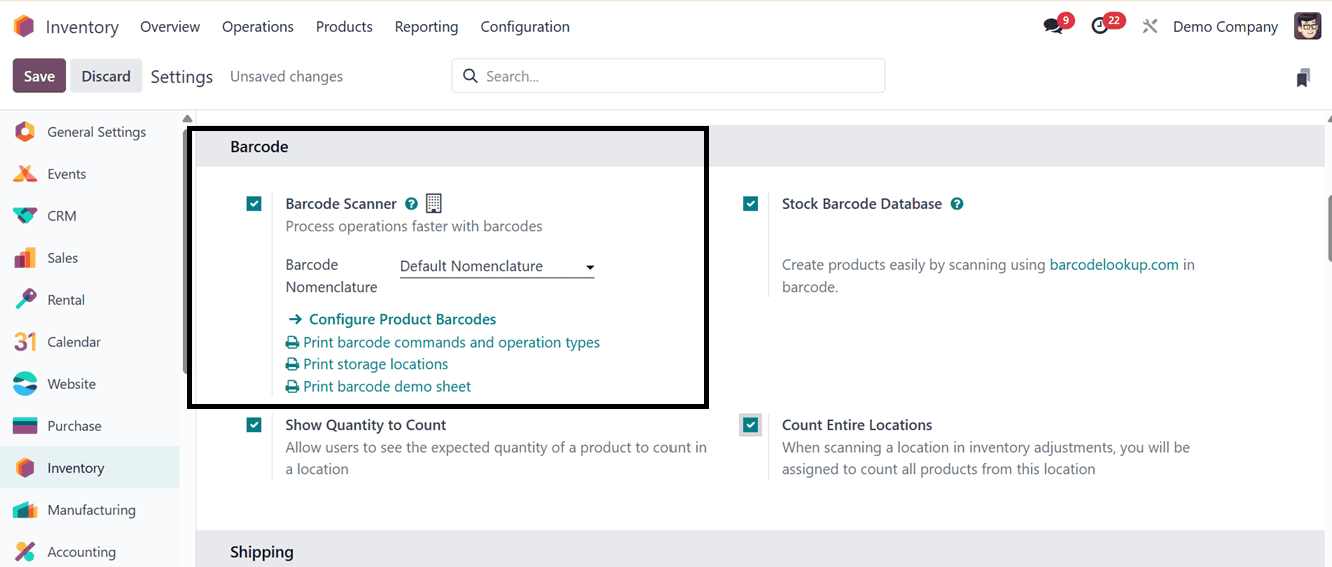The height and width of the screenshot is (567, 1332).
Task: Click Print storage locations link
Action: pyautogui.click(x=375, y=365)
